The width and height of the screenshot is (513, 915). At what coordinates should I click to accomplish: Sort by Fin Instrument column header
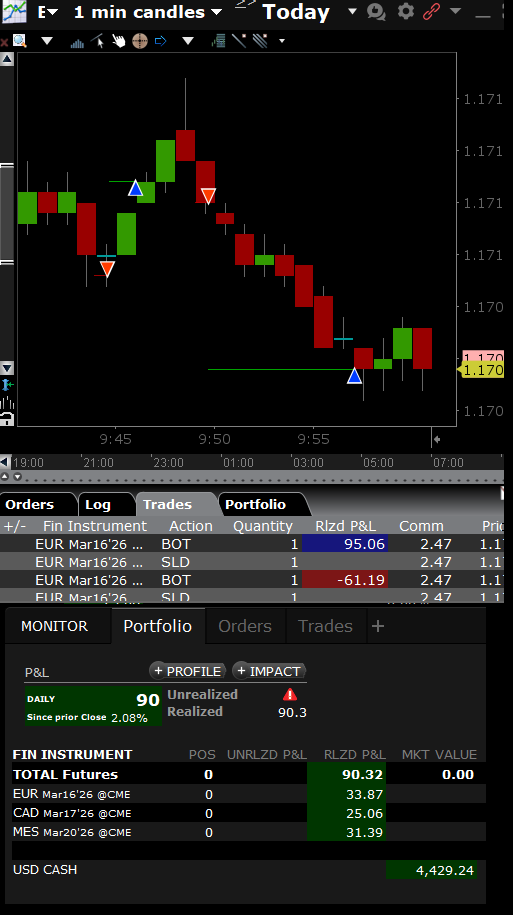coord(95,526)
